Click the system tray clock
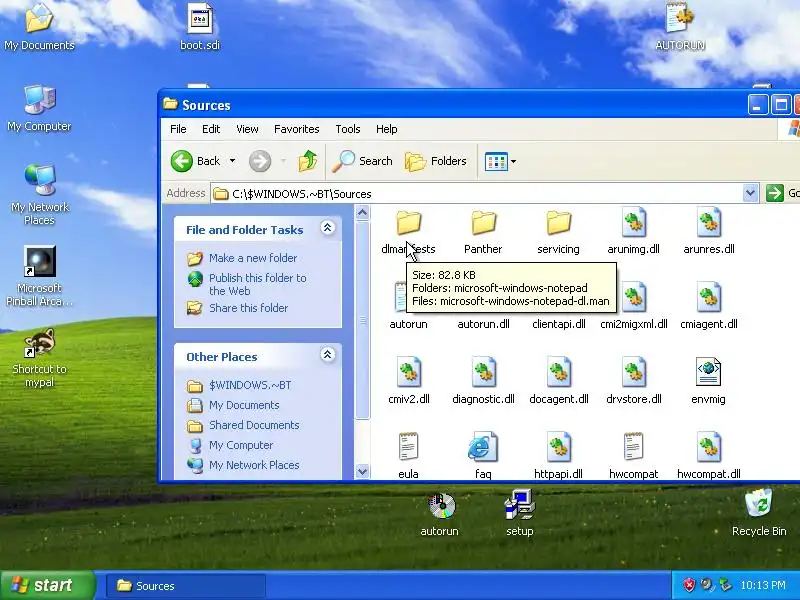The width and height of the screenshot is (800, 600). (x=763, y=585)
